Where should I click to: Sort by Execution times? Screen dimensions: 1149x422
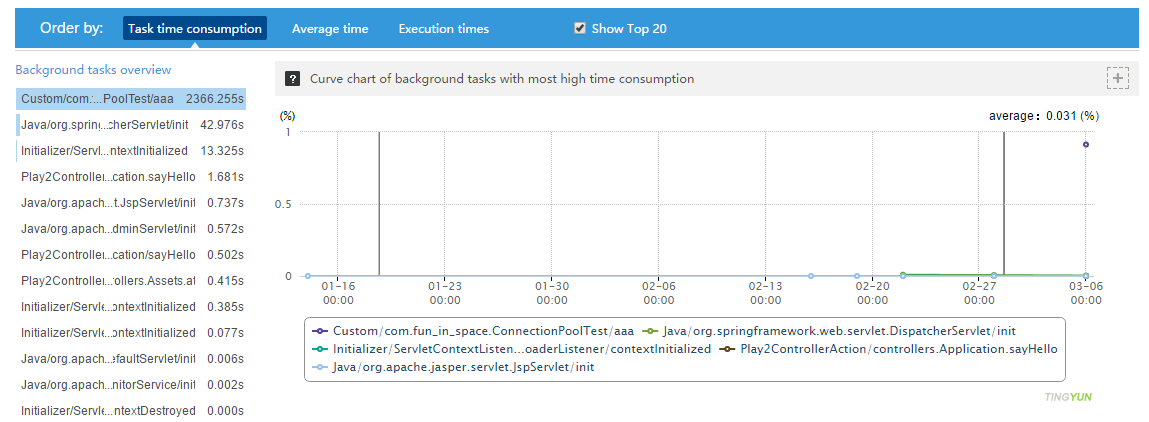point(444,29)
